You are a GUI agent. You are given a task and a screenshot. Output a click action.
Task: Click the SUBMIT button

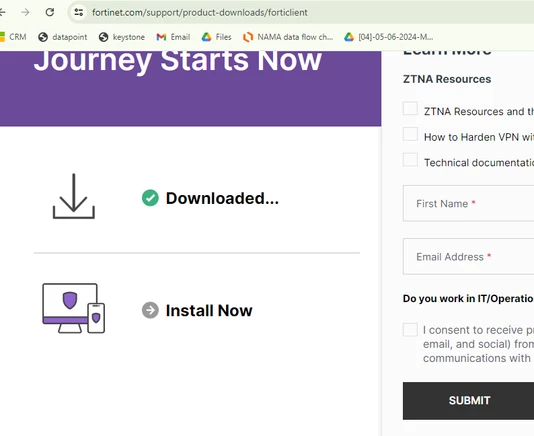pos(468,401)
